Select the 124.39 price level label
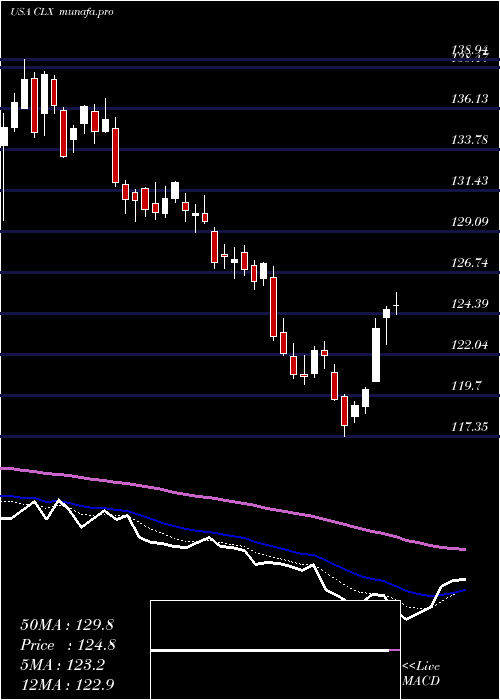The image size is (500, 700). pyautogui.click(x=469, y=304)
